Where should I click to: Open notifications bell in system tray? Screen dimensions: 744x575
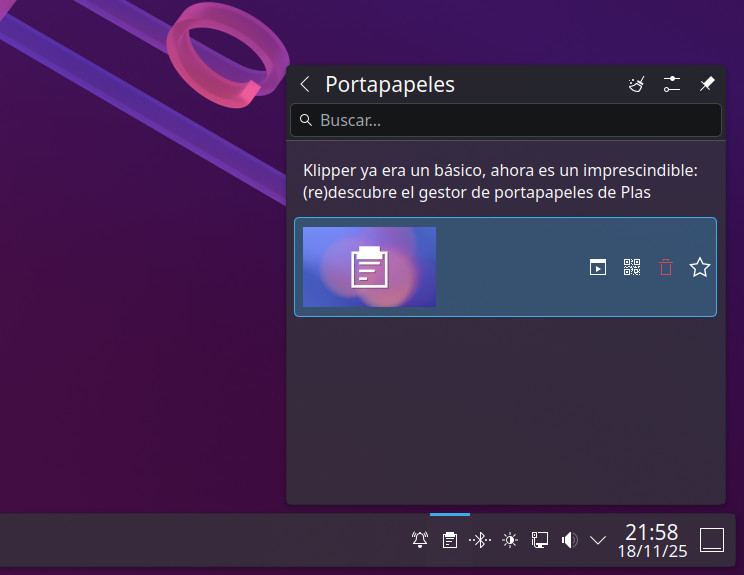(x=420, y=540)
